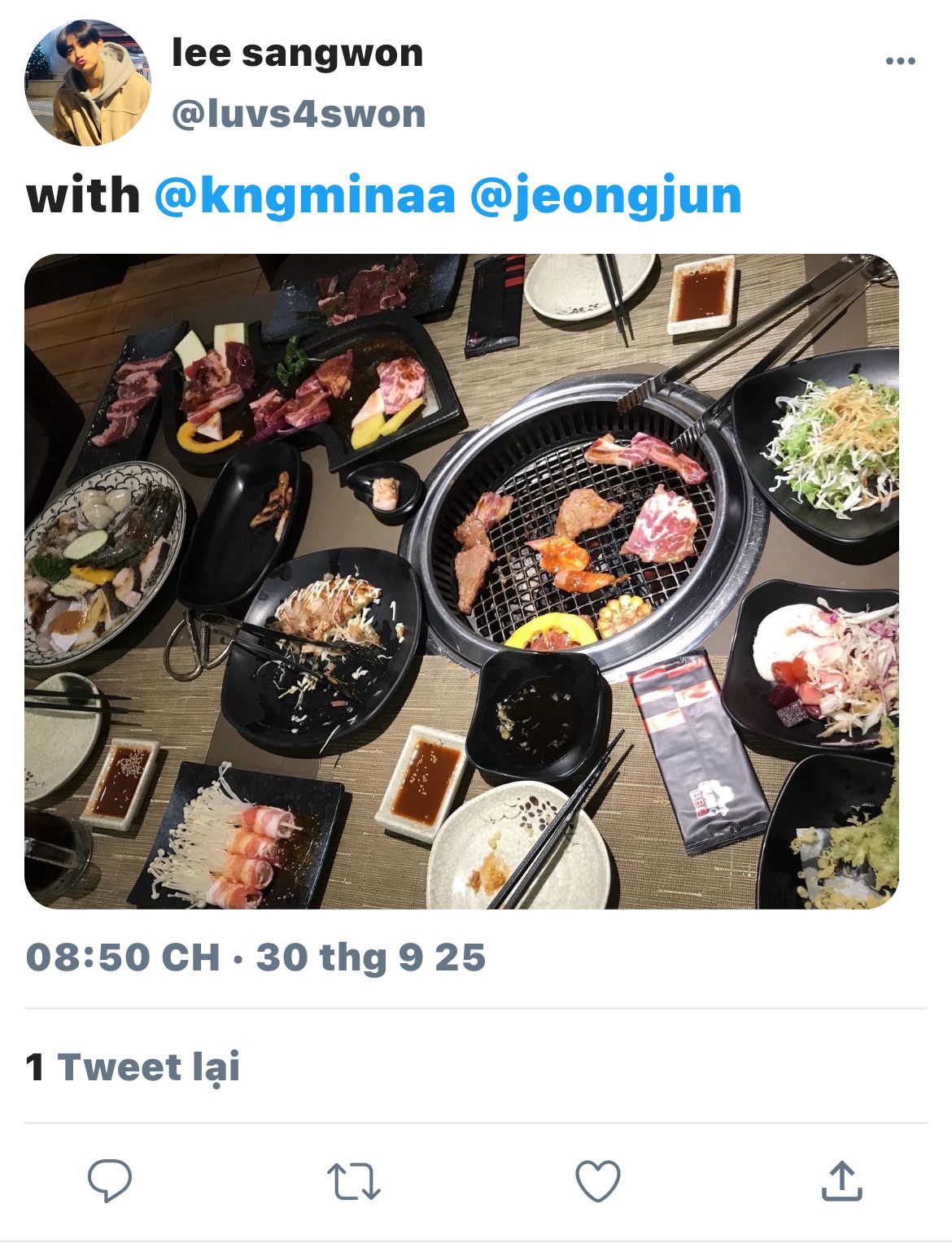Open the @jeongjun mention
Screen dimensions: 952x1256
606,196
